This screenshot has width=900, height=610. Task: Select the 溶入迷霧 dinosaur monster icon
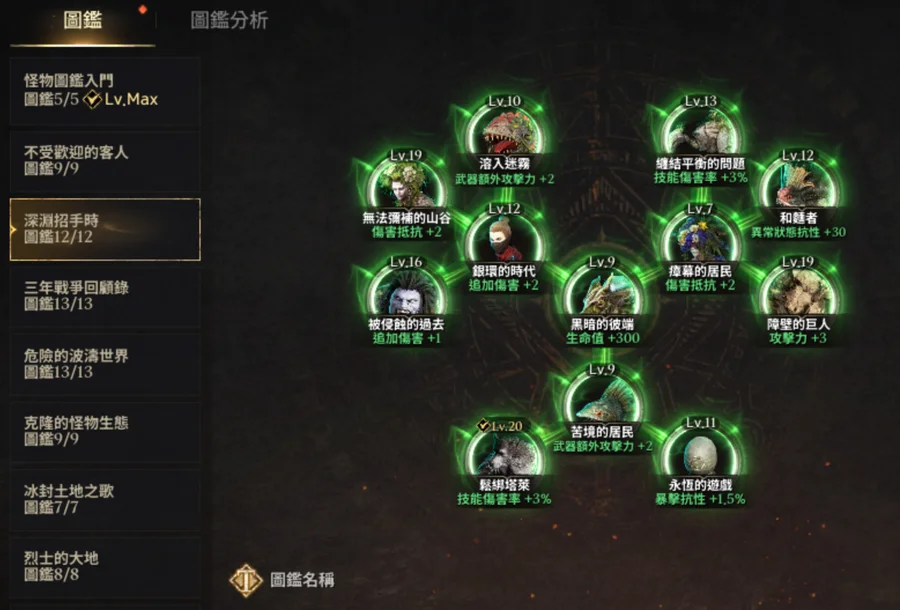[504, 133]
